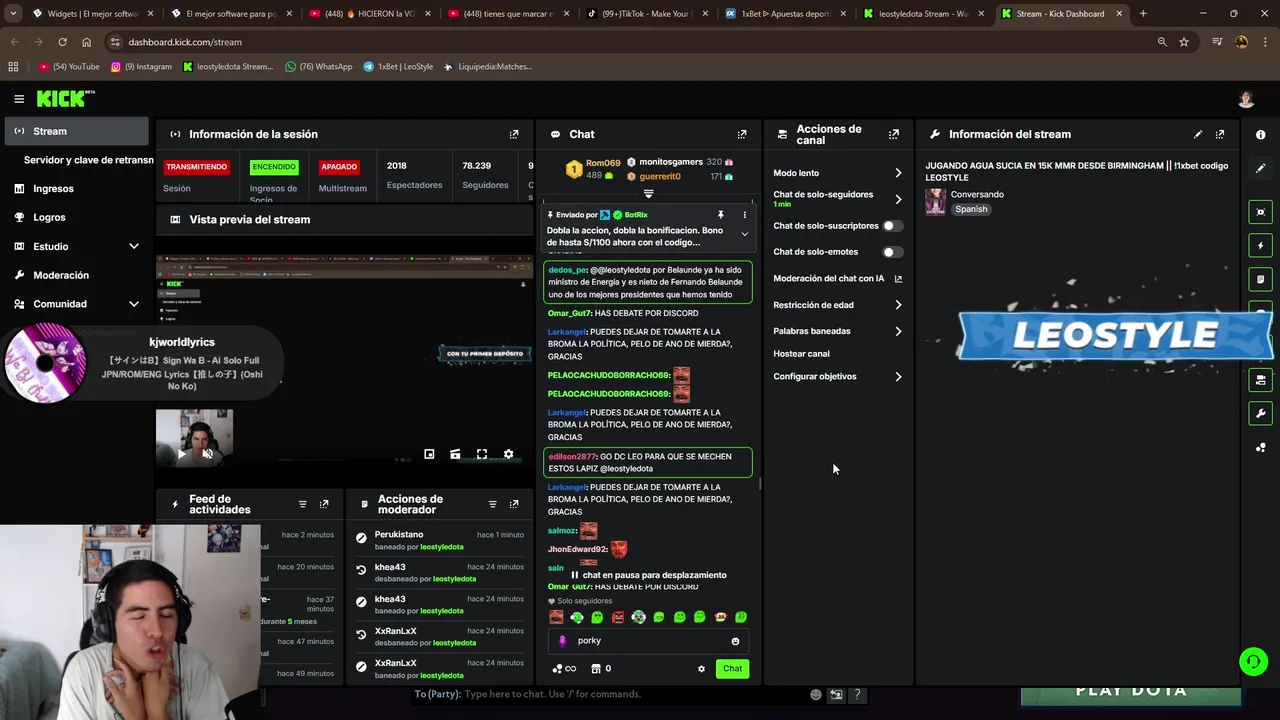
Task: Open Chat de solo-seguidores options
Action: 838,199
